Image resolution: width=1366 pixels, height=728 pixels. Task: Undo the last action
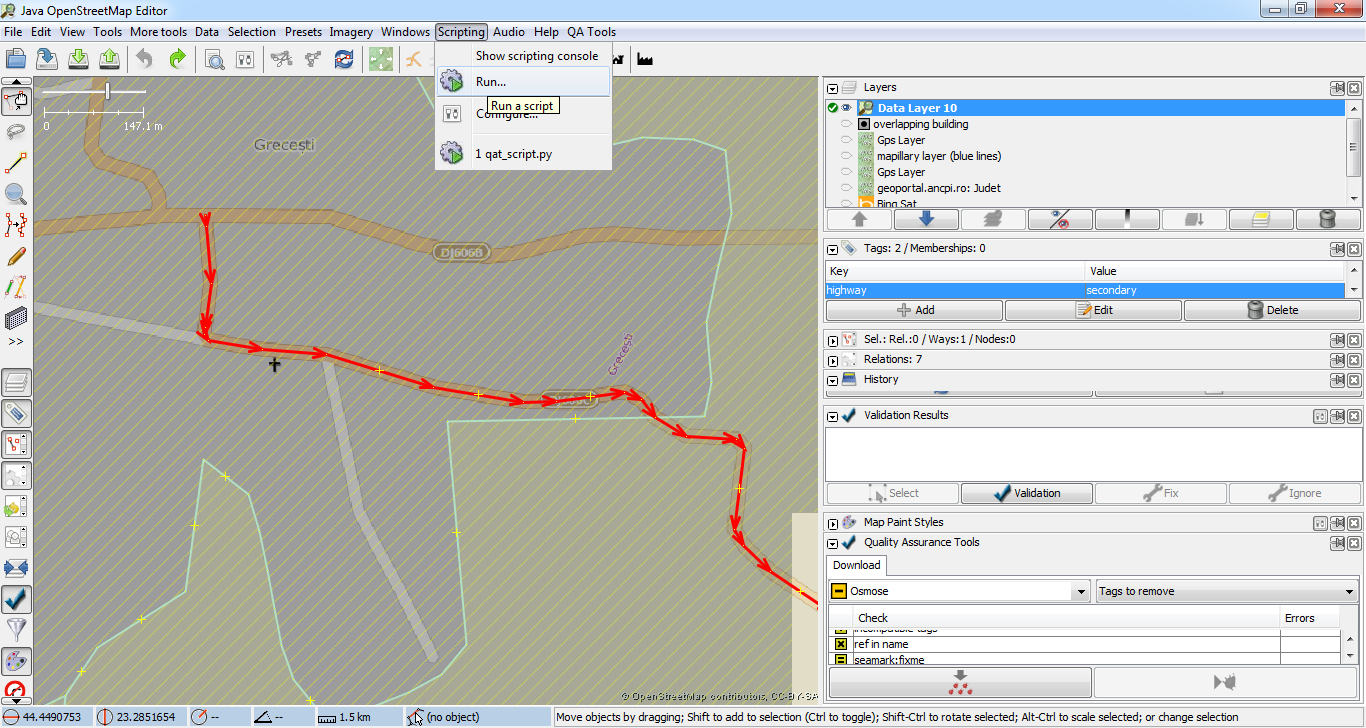click(x=145, y=59)
